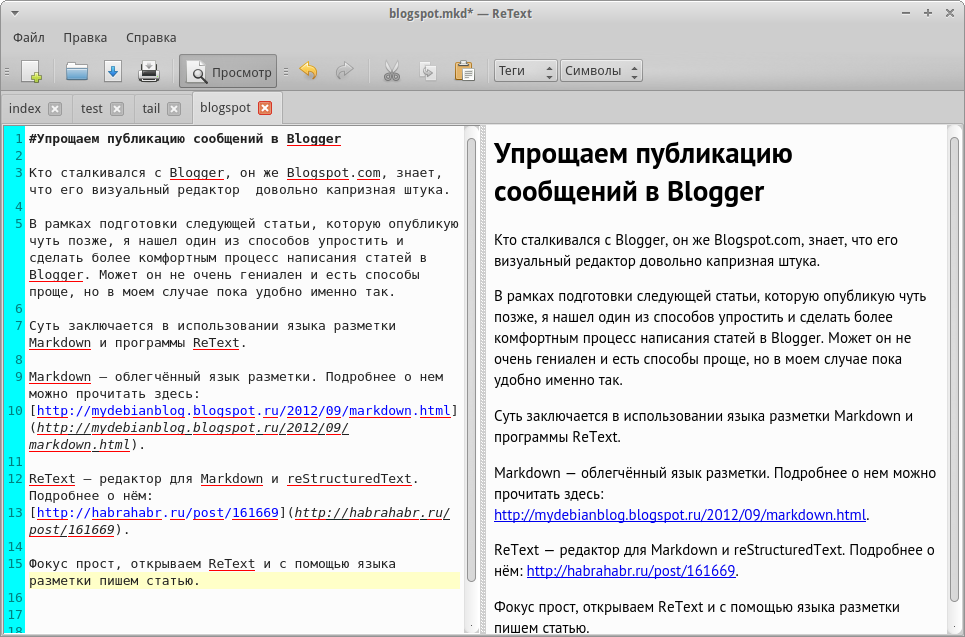Switch to the index tab

(25, 109)
